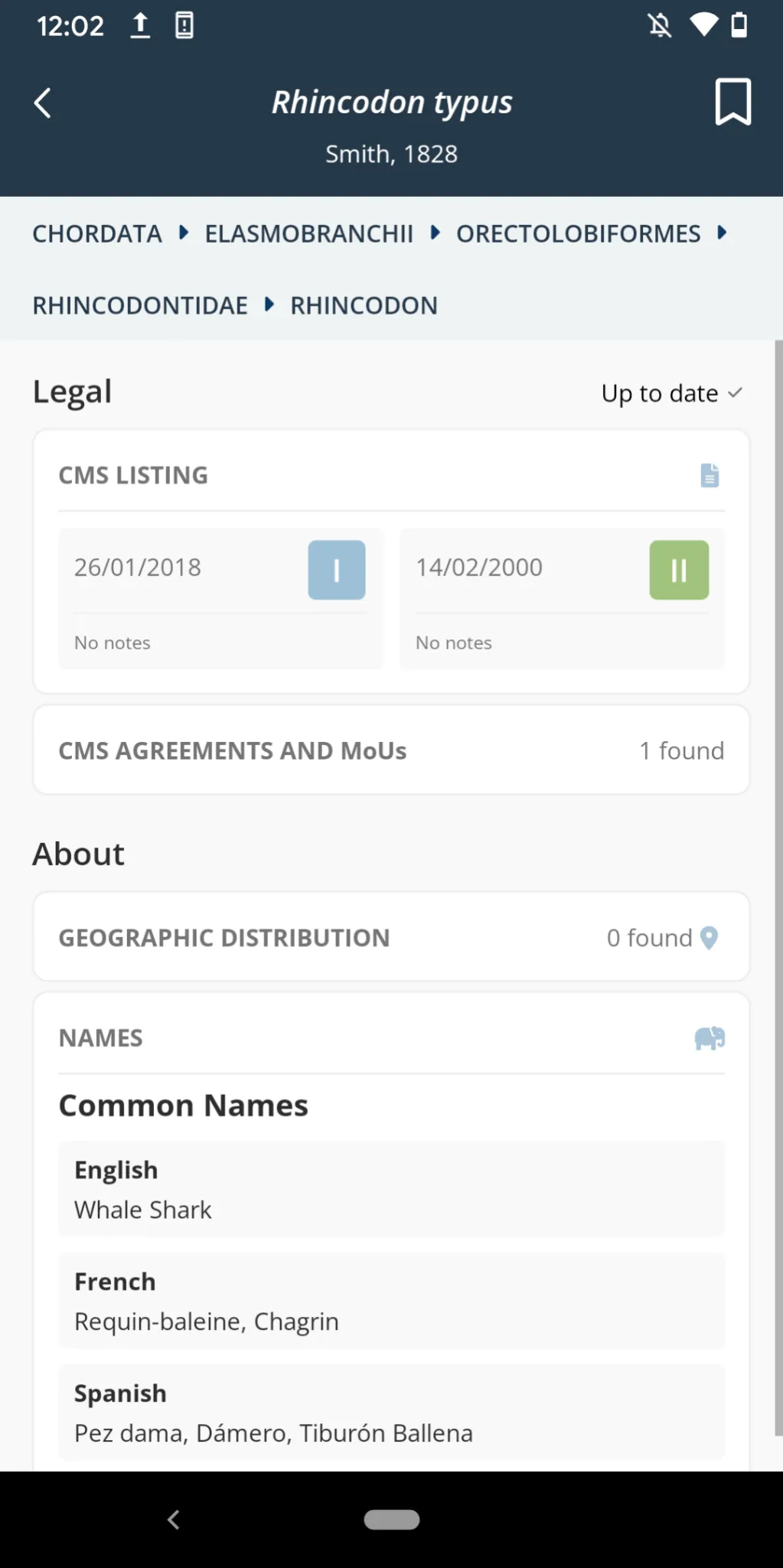Image resolution: width=783 pixels, height=1568 pixels.
Task: Tap the About section heading
Action: (x=78, y=854)
